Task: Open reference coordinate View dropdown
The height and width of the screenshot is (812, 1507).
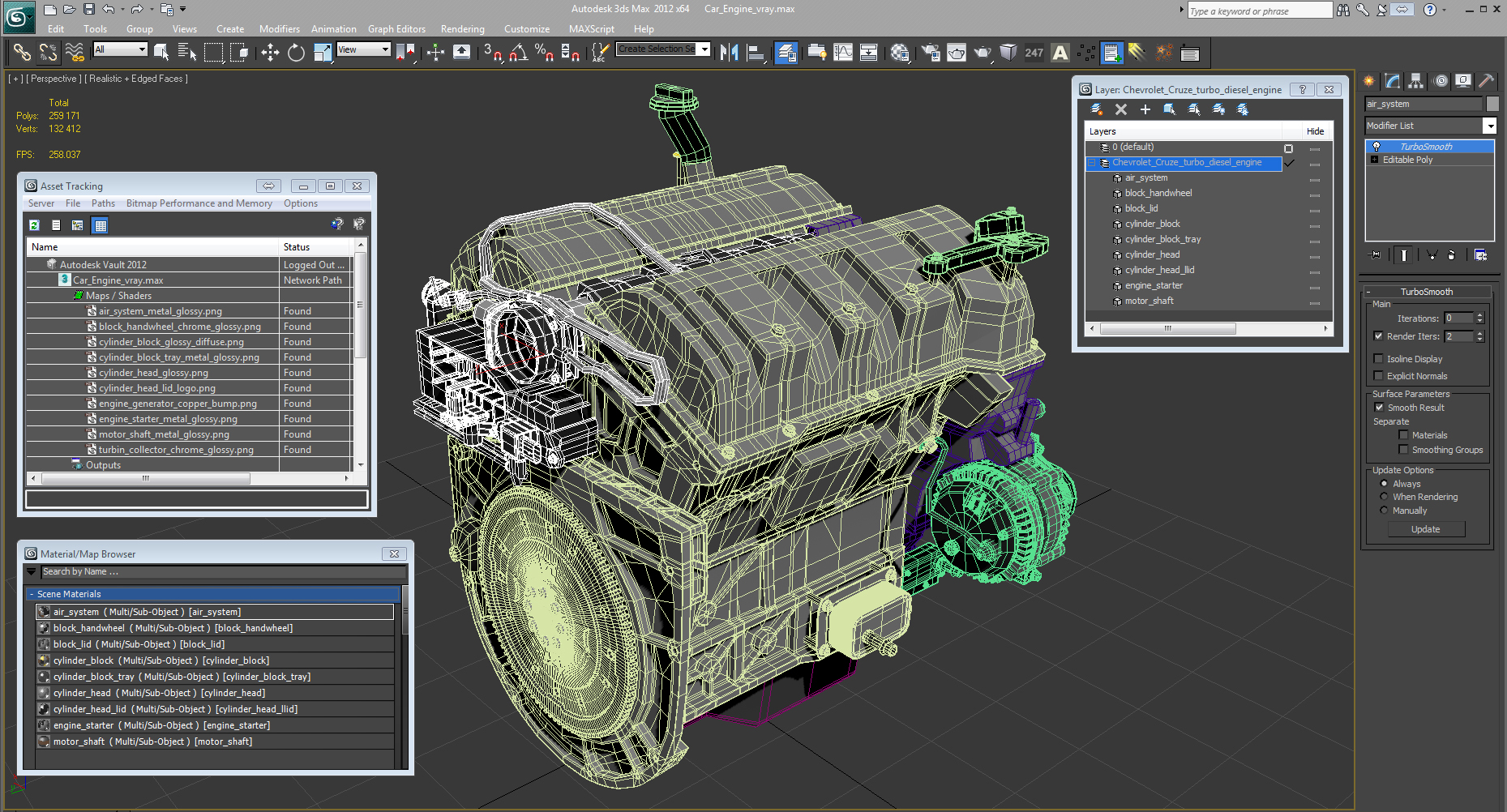Action: [x=385, y=49]
